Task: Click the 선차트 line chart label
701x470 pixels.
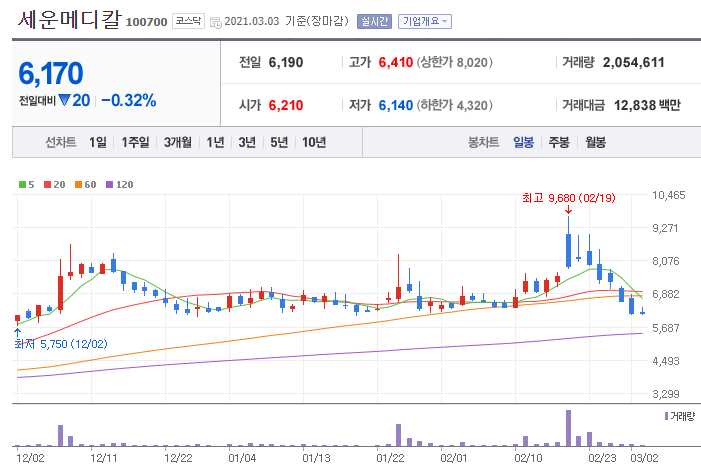Action: [61, 142]
